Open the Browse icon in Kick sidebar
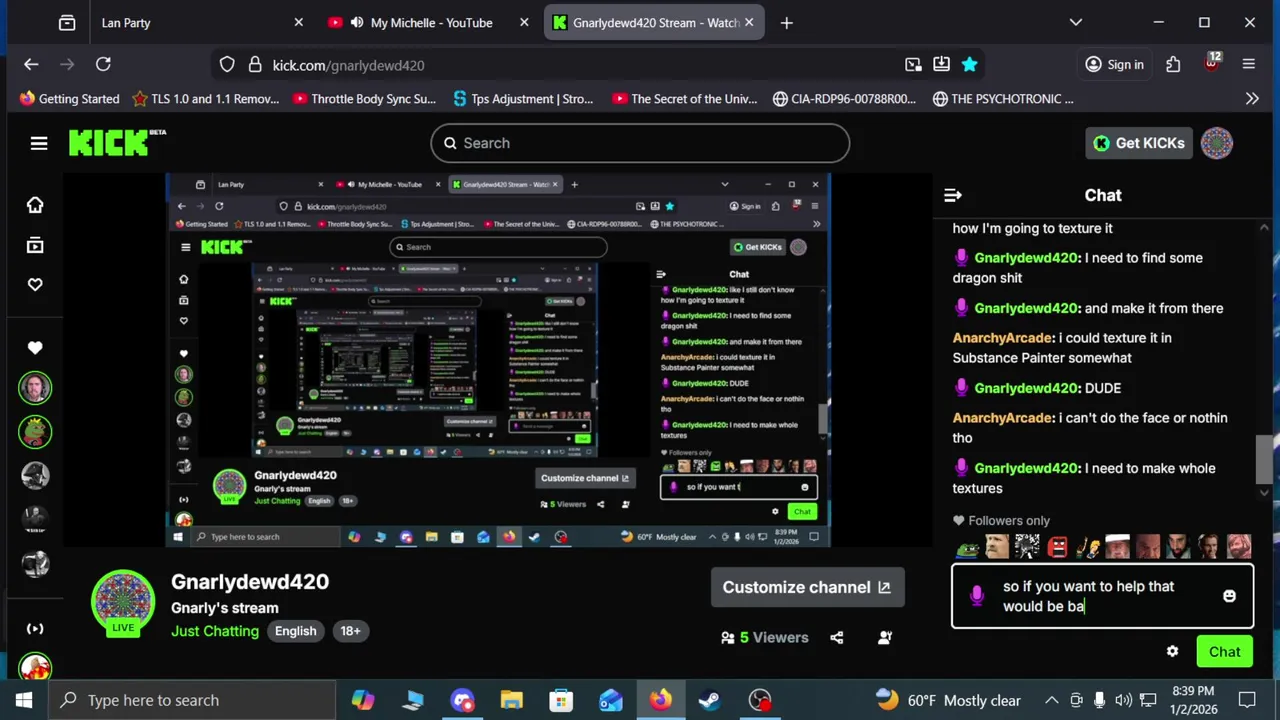Screen dimensions: 1280x720 35,245
